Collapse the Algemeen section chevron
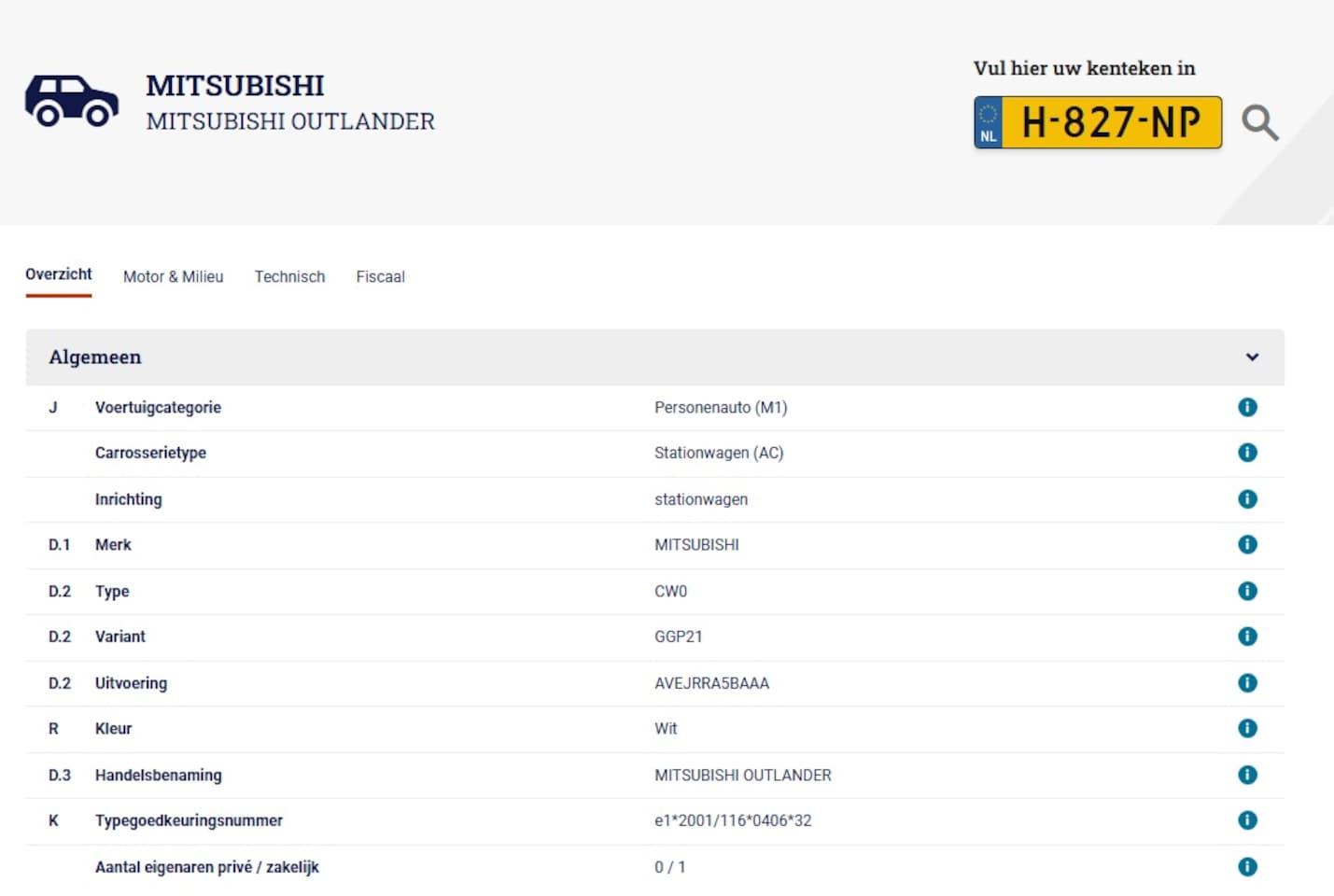 click(x=1252, y=357)
